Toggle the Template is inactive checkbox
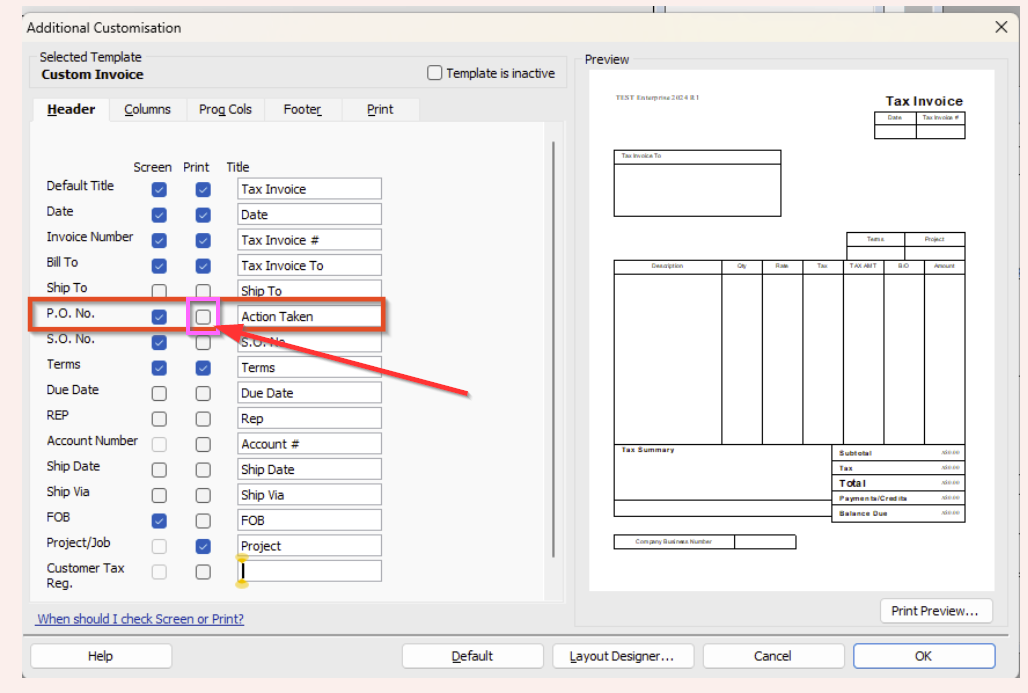1028x693 pixels. click(435, 73)
